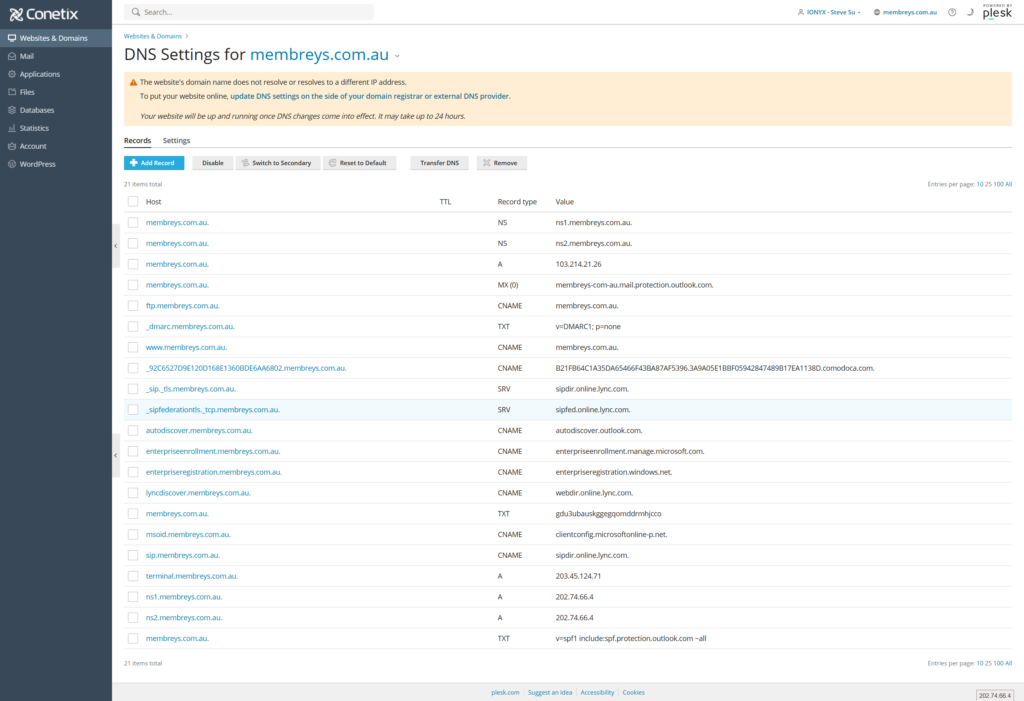This screenshot has width=1024, height=701.
Task: Open the IONYX - Steve Su account menu
Action: point(835,13)
